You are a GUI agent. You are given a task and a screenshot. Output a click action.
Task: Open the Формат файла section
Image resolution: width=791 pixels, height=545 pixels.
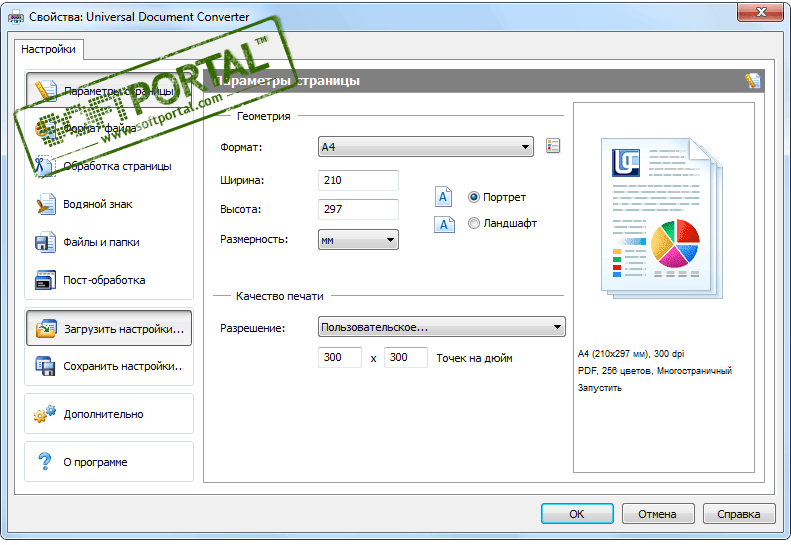pyautogui.click(x=108, y=129)
